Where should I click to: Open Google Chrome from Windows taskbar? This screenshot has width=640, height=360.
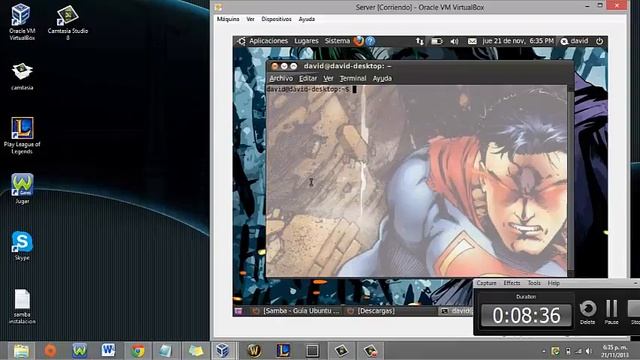click(138, 351)
